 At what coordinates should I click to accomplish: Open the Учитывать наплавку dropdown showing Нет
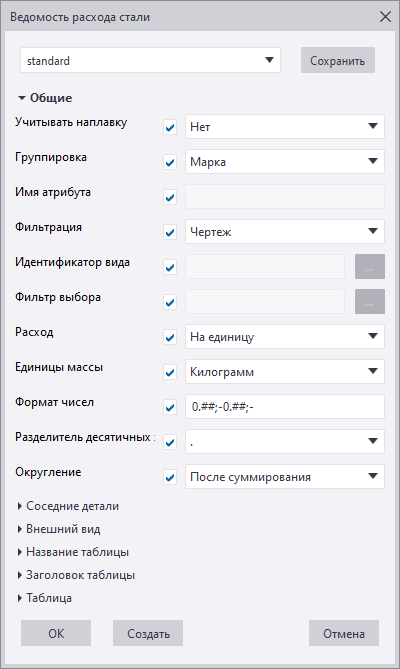click(285, 126)
